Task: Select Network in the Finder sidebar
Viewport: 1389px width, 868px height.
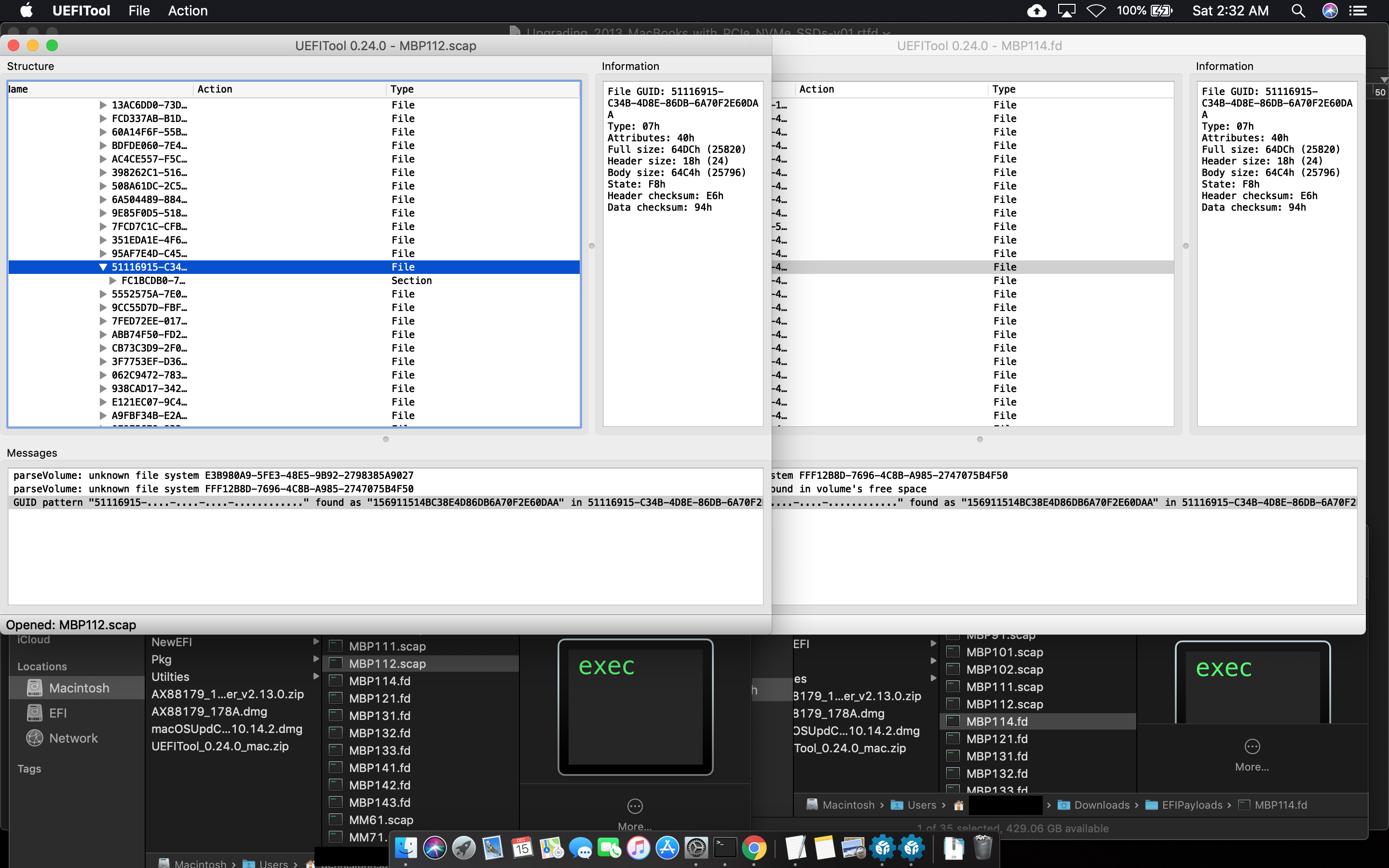Action: point(77,738)
